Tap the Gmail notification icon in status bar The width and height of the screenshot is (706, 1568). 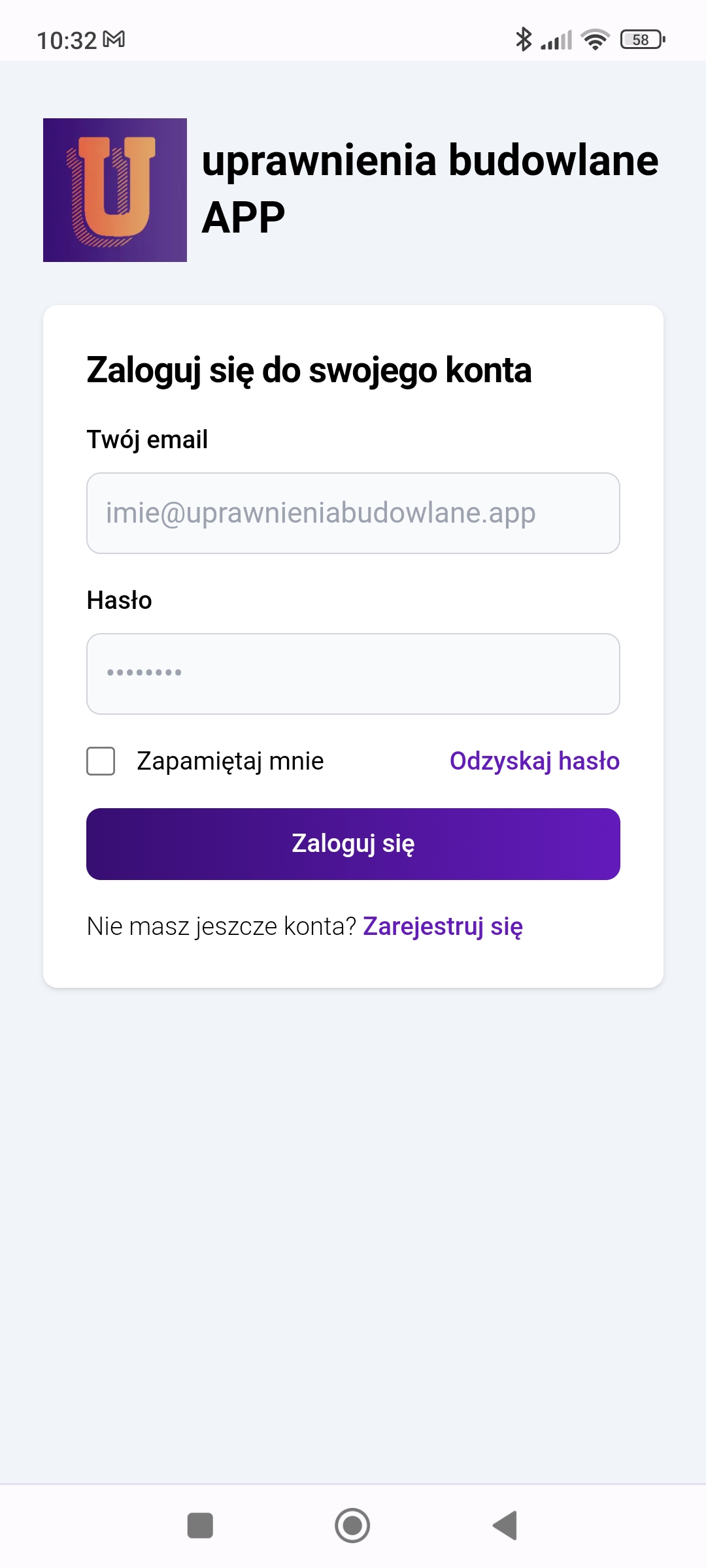(114, 40)
